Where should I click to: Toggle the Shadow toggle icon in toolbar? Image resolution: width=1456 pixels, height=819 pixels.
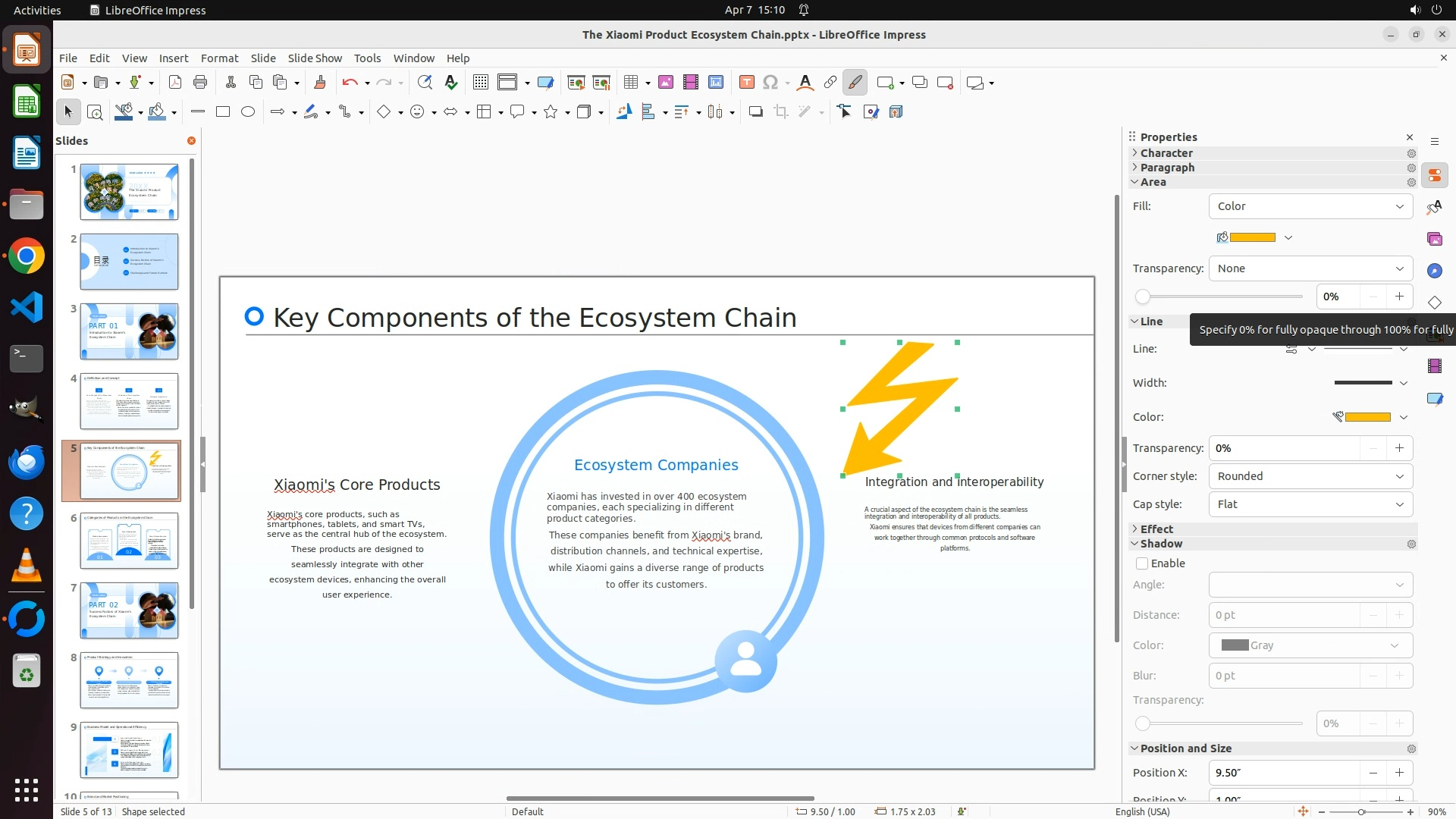point(755,112)
